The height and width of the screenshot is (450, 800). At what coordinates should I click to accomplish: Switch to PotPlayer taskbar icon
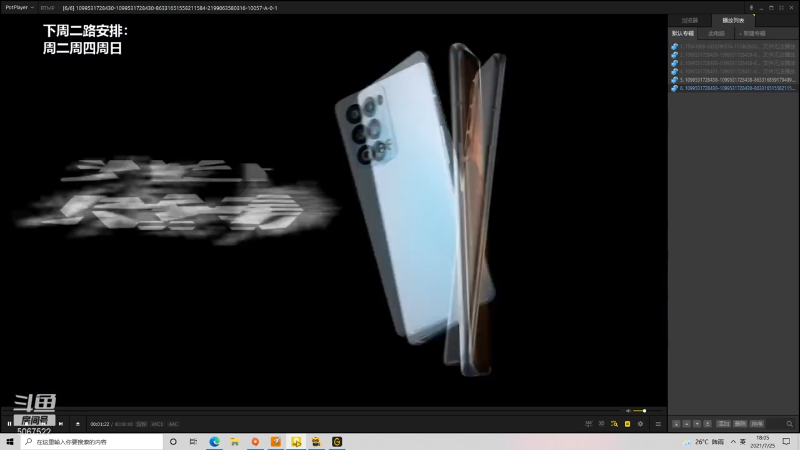[296, 442]
